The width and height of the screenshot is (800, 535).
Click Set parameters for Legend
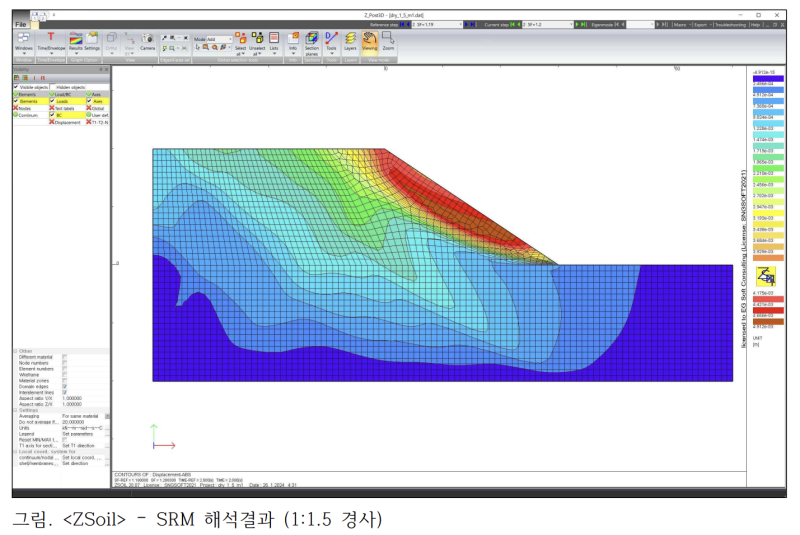(x=78, y=434)
